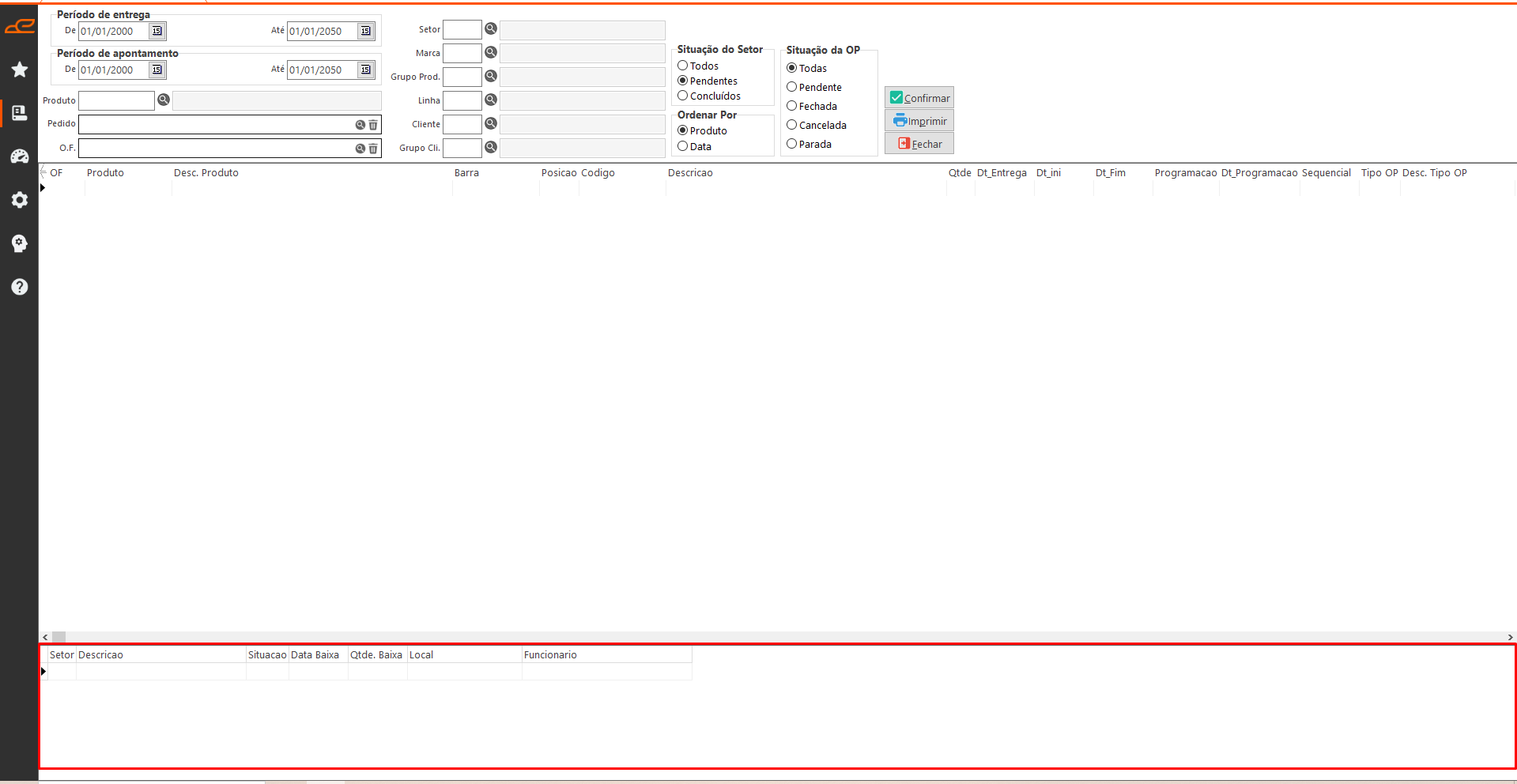Click the Imprimir button
Image resolution: width=1517 pixels, height=784 pixels.
(919, 121)
